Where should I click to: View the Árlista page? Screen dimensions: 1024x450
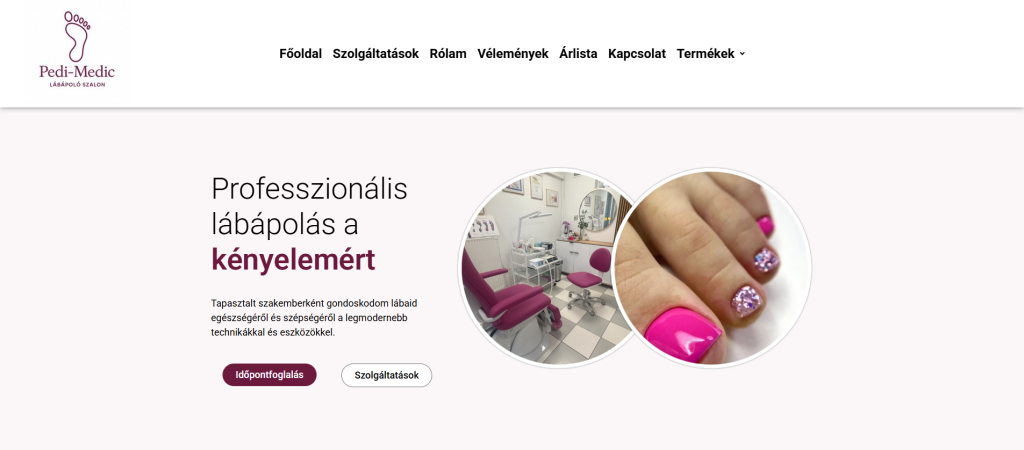point(578,54)
